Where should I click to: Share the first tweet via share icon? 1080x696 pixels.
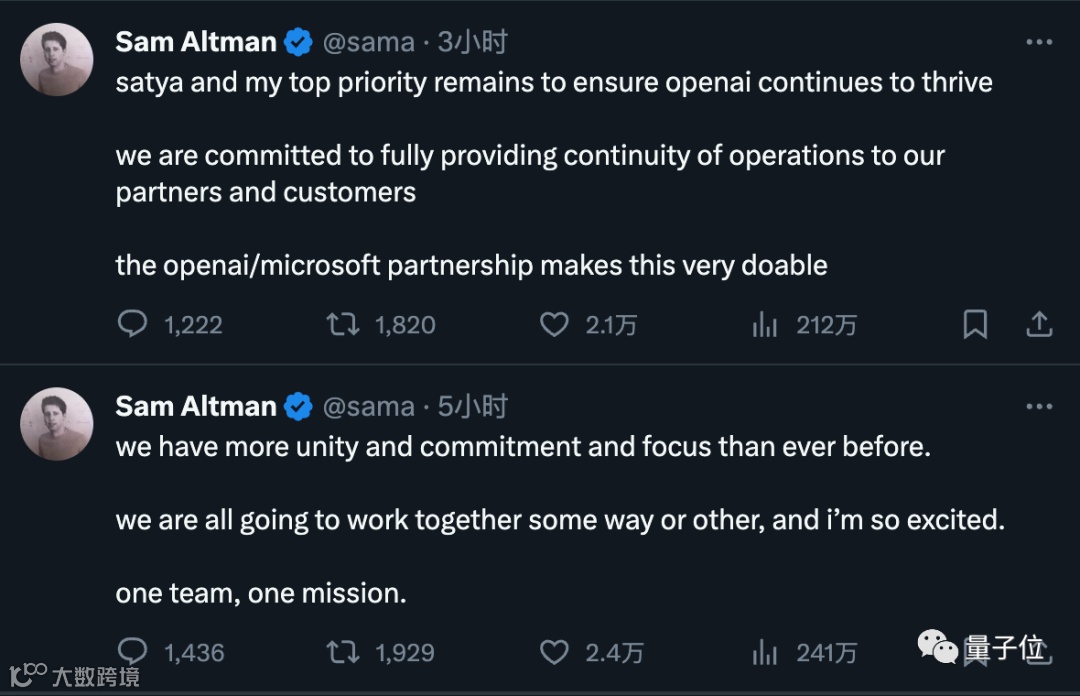pos(1039,324)
